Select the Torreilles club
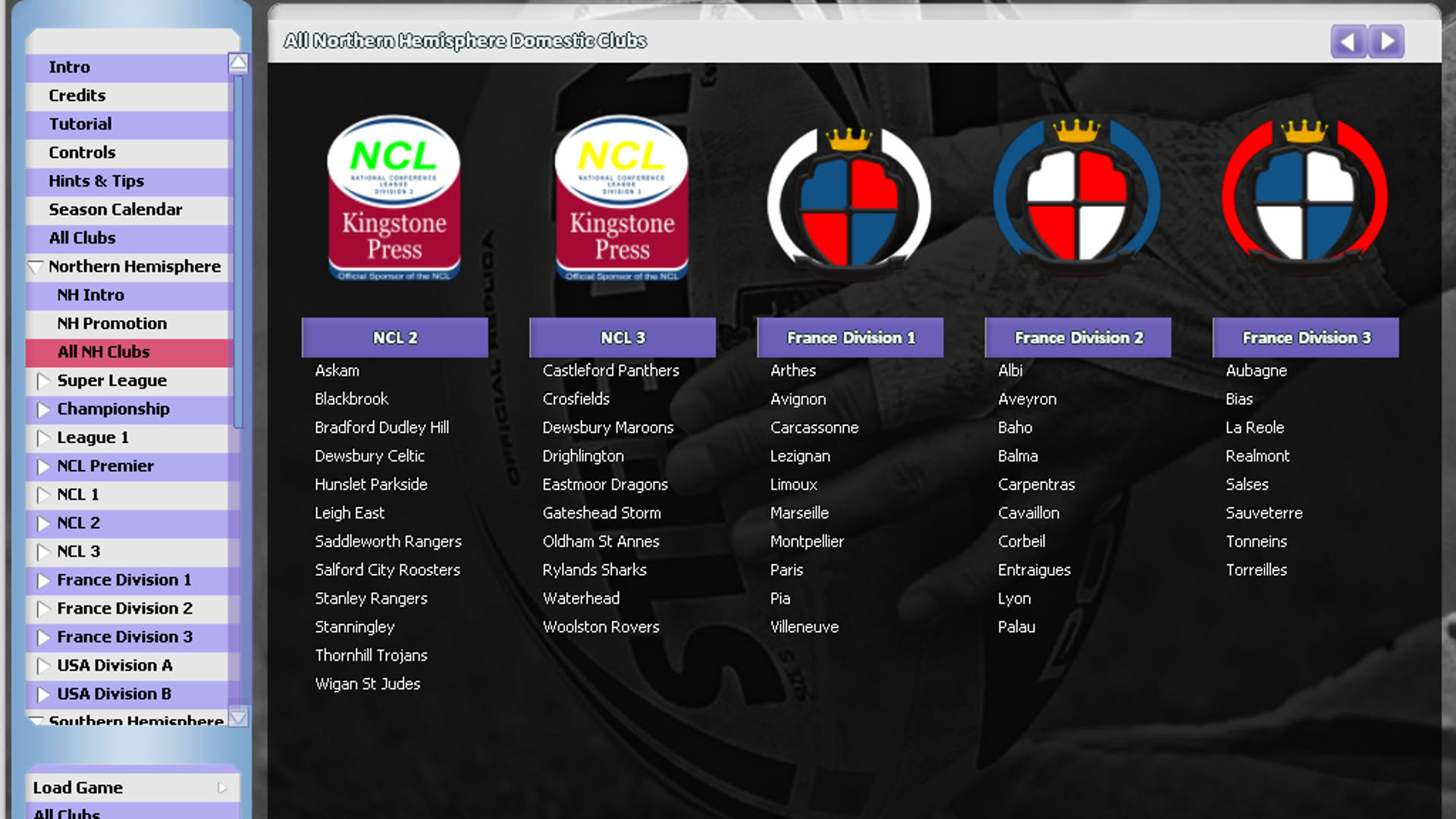Screen dimensions: 1456x819 tap(1256, 570)
